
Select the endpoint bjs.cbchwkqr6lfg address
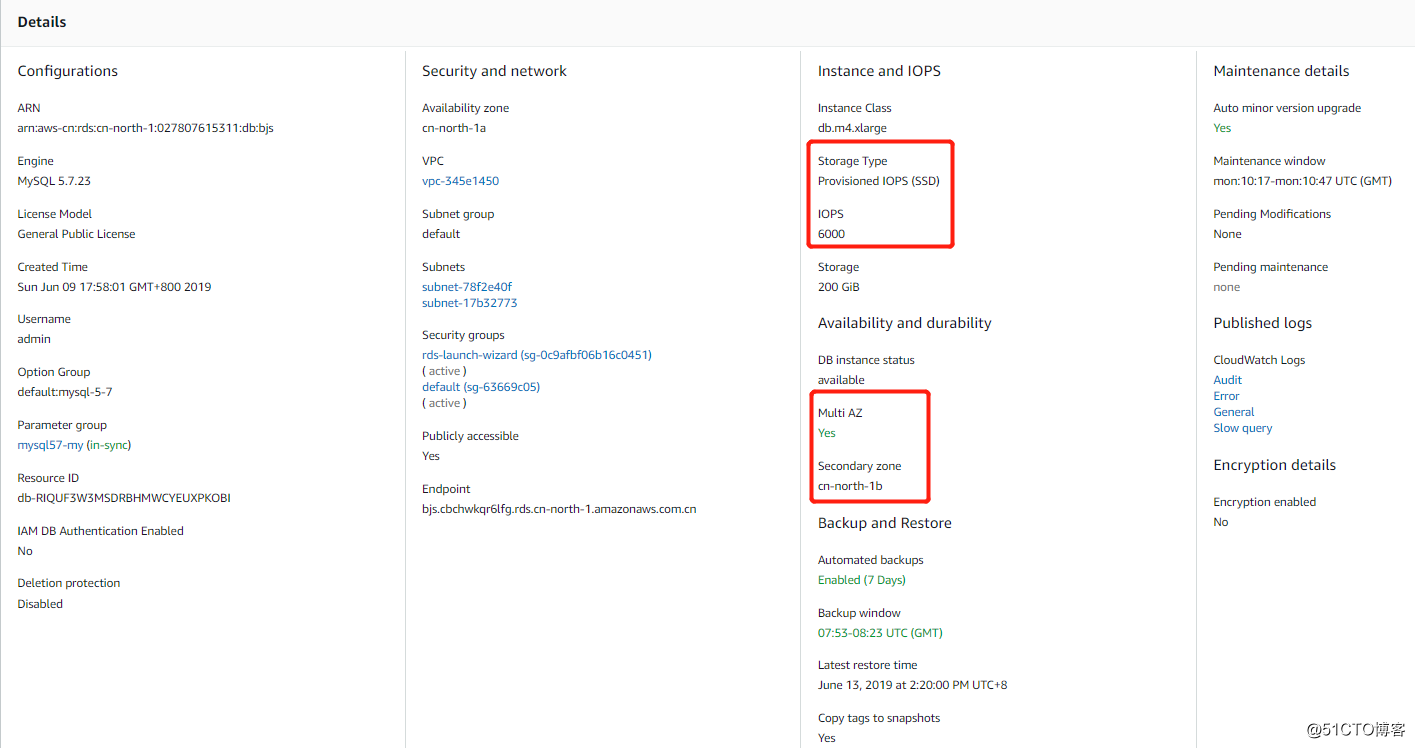pyautogui.click(x=559, y=509)
